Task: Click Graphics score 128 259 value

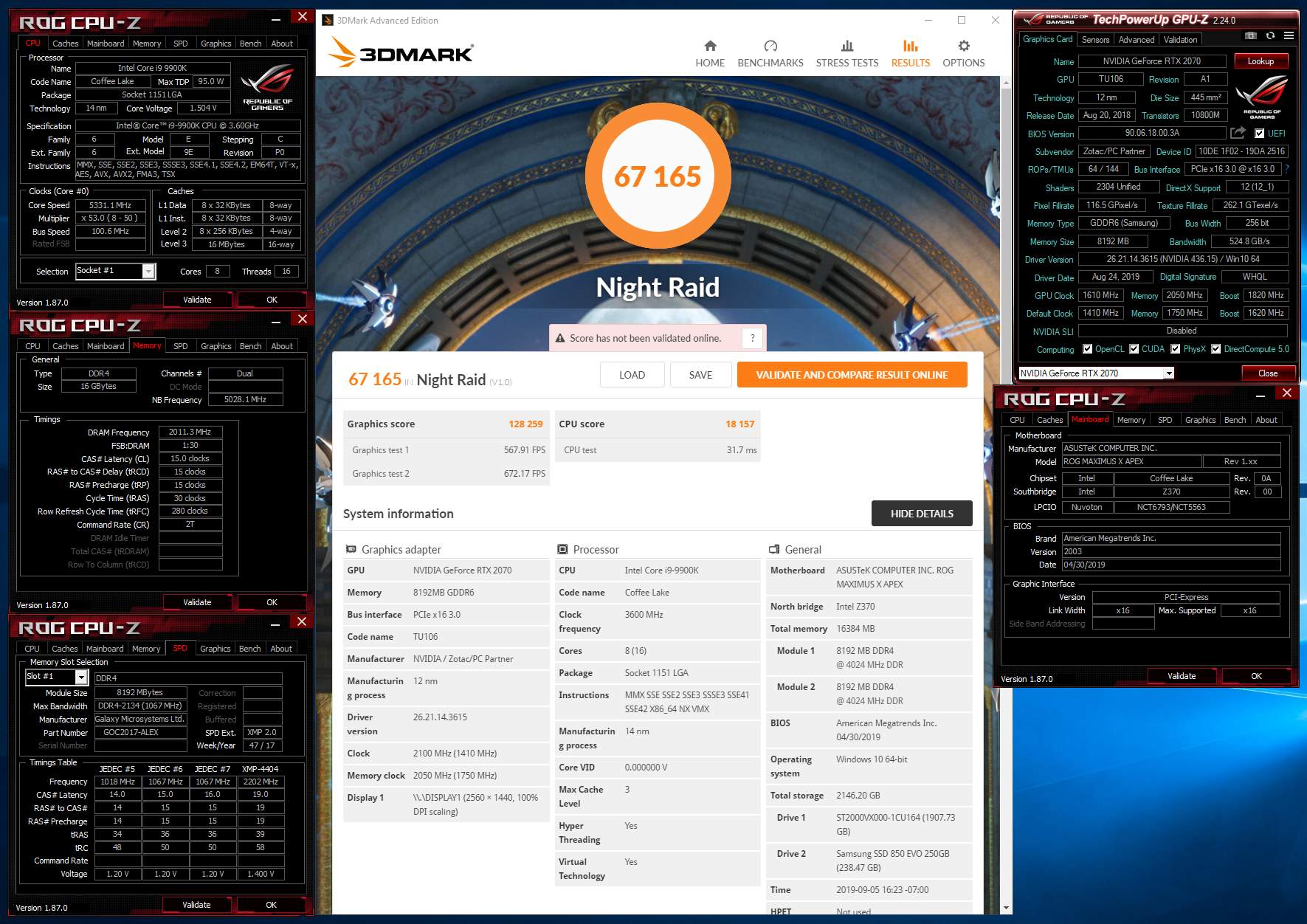Action: tap(525, 424)
